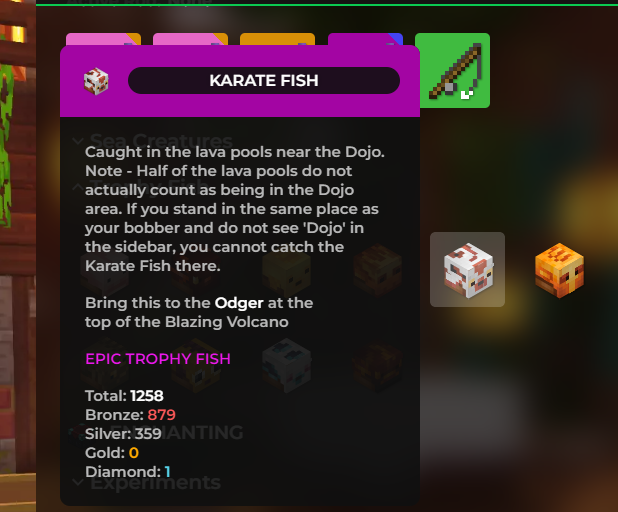Open the first pink item tile
Viewport: 618px width, 512px height.
[x=103, y=39]
